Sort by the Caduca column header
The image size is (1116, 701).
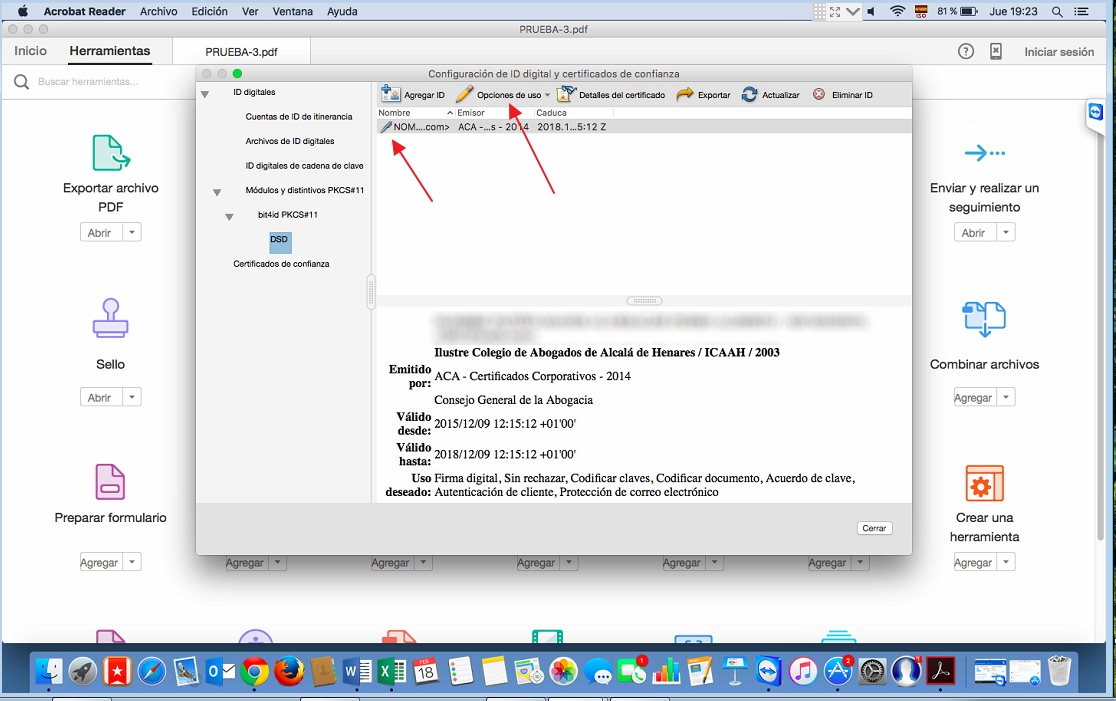tap(573, 113)
